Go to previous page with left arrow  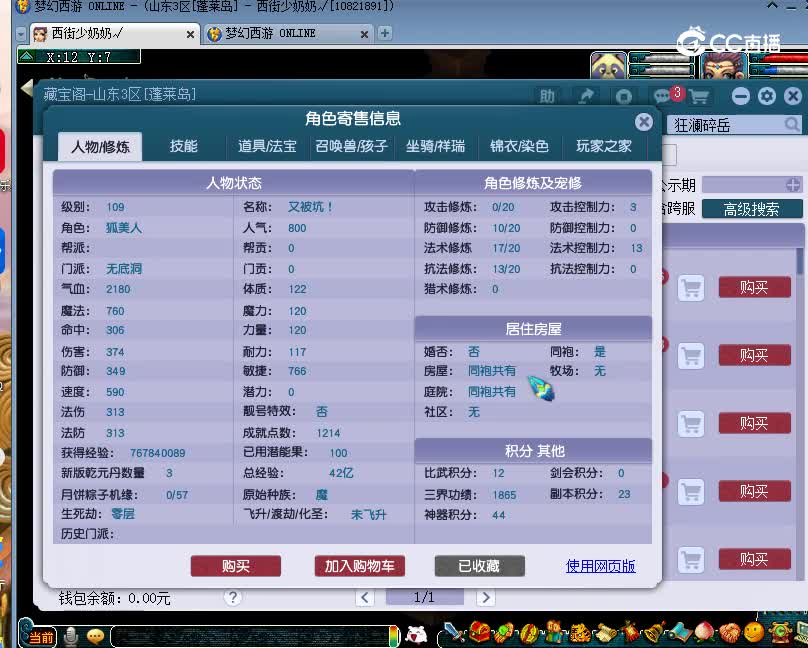(x=365, y=598)
